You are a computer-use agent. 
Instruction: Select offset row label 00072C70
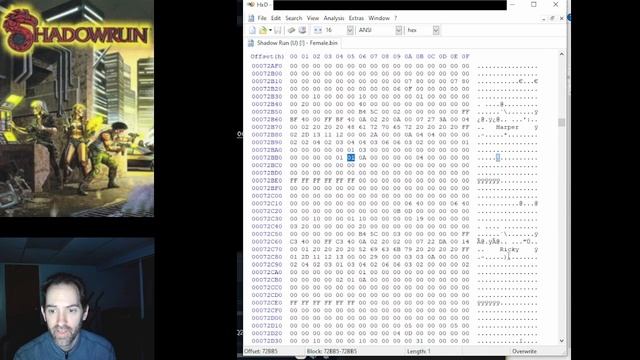pos(267,249)
